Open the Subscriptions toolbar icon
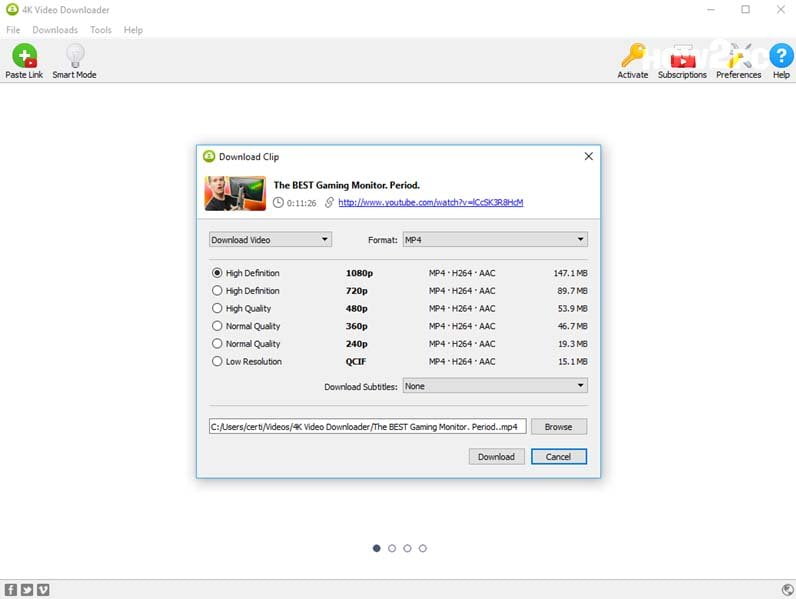The width and height of the screenshot is (796, 599). pyautogui.click(x=682, y=56)
